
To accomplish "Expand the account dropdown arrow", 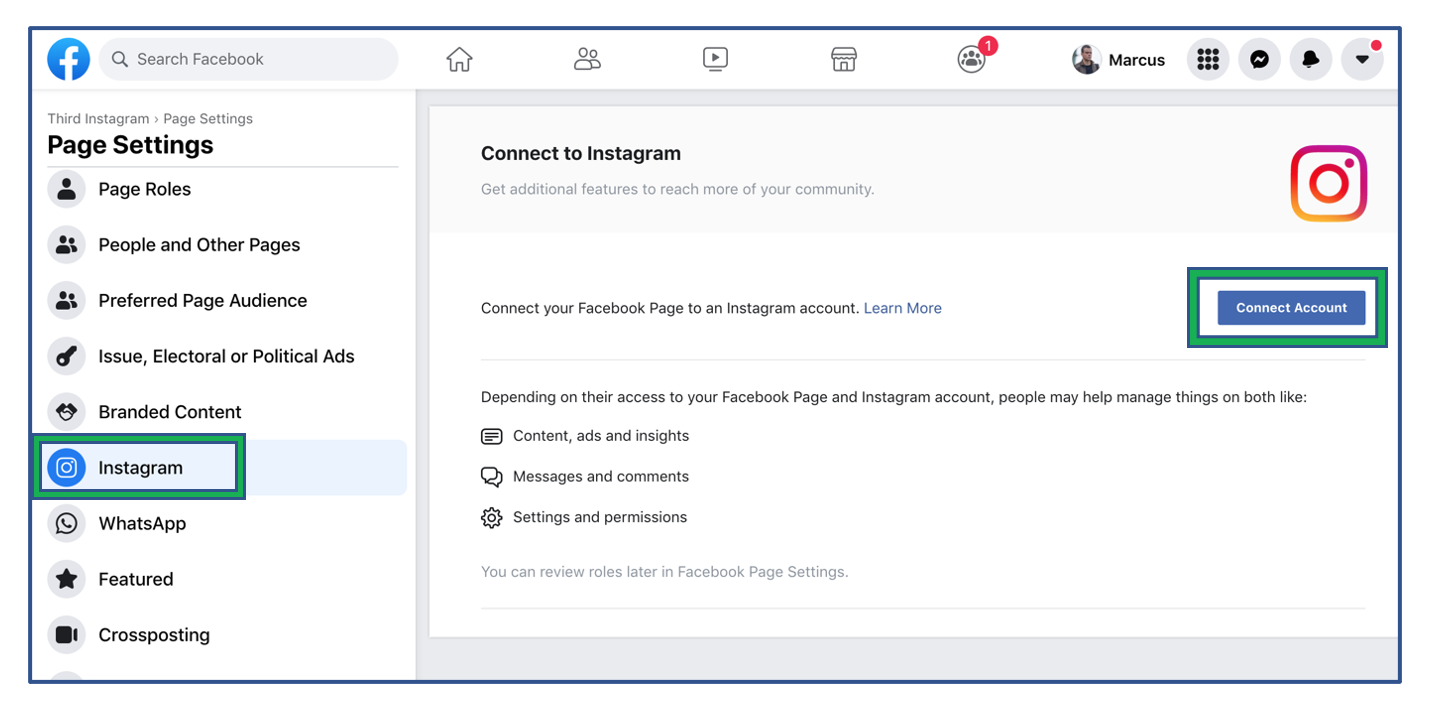I will (1362, 60).
